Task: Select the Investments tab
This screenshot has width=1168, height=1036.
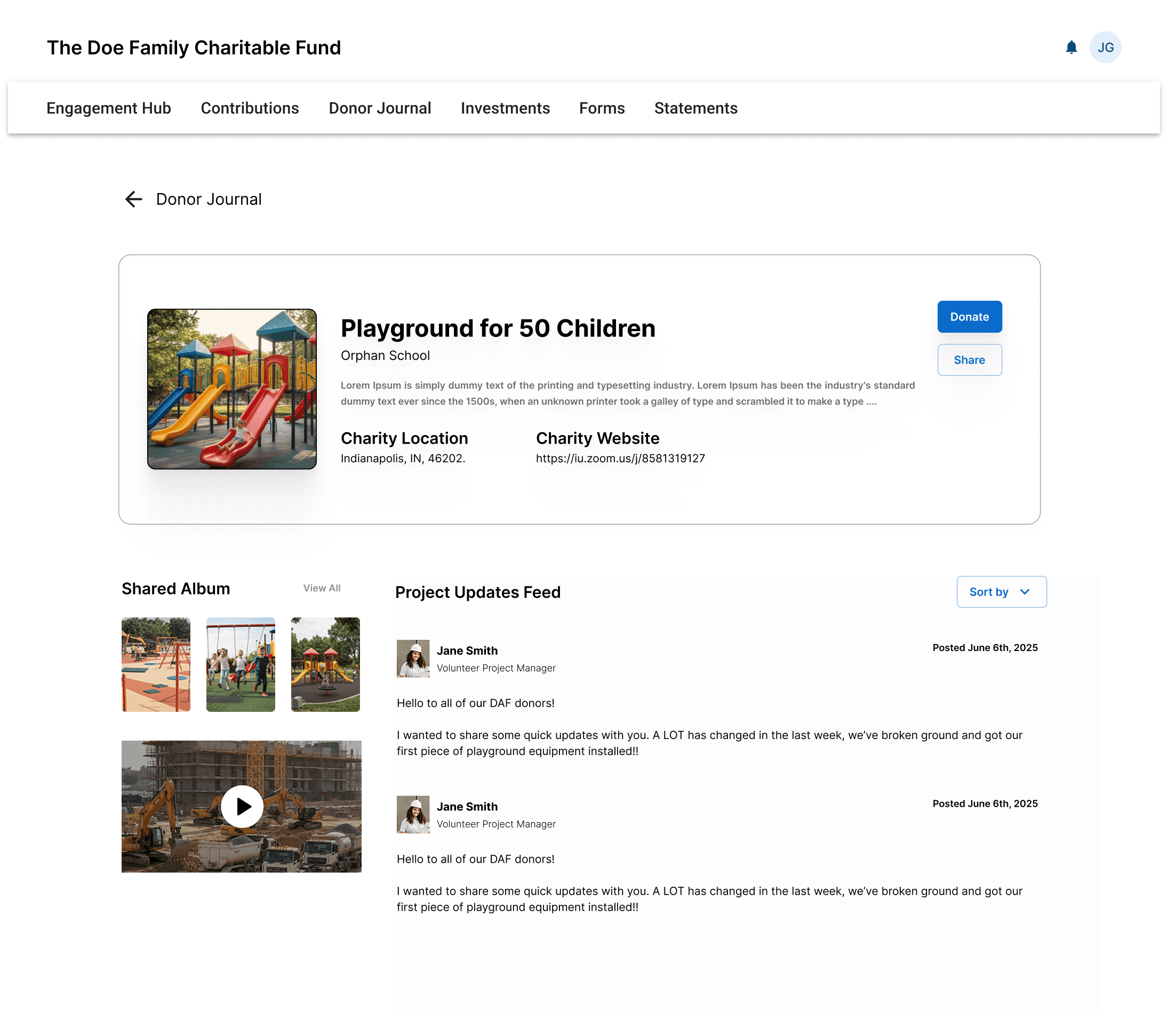Action: pyautogui.click(x=505, y=108)
